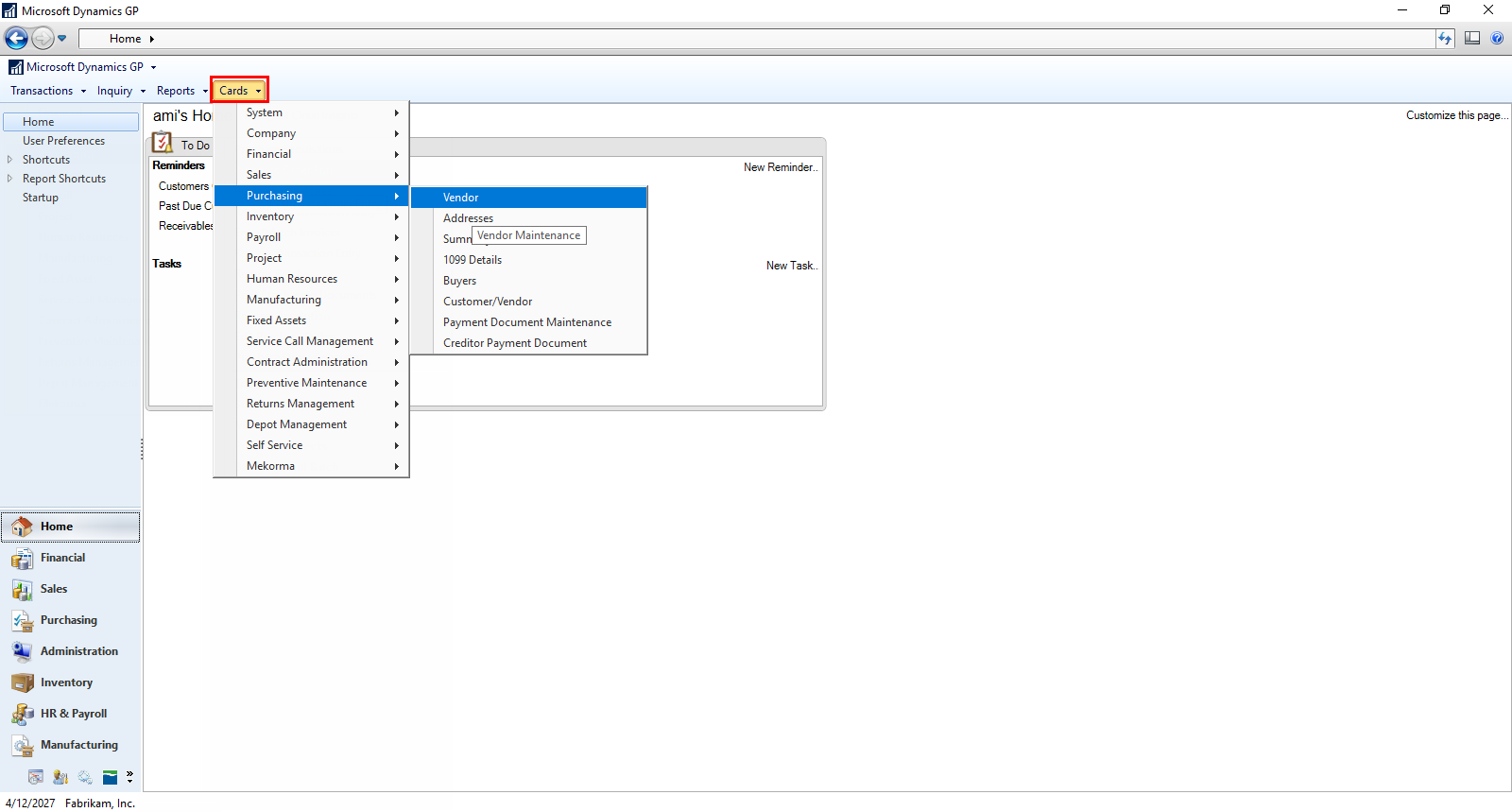Click the New Reminder link
This screenshot has height=812, width=1512.
tap(780, 167)
